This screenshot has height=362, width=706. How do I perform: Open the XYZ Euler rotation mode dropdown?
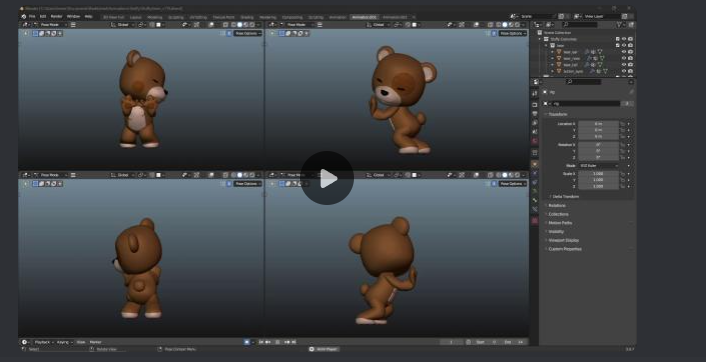598,166
